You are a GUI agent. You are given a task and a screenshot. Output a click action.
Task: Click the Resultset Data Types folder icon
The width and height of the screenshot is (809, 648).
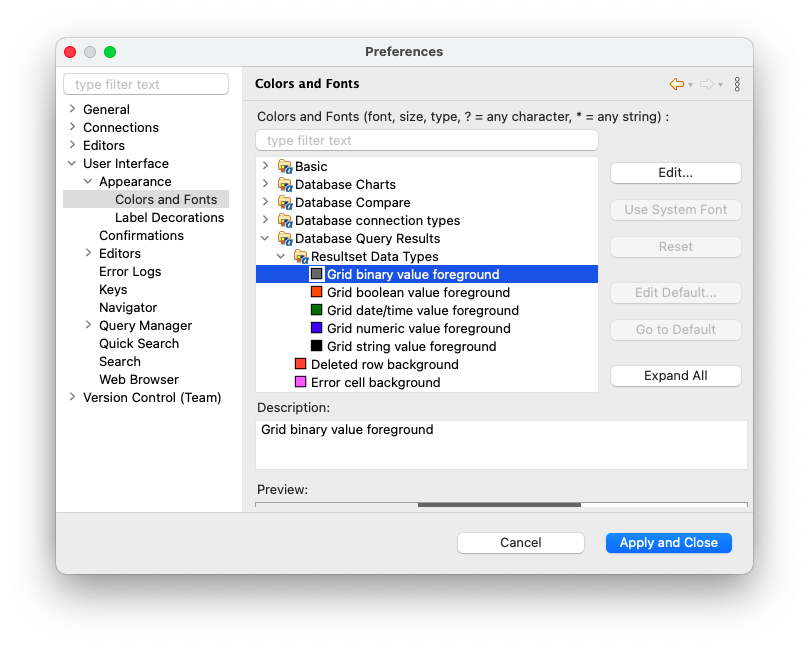[x=301, y=256]
